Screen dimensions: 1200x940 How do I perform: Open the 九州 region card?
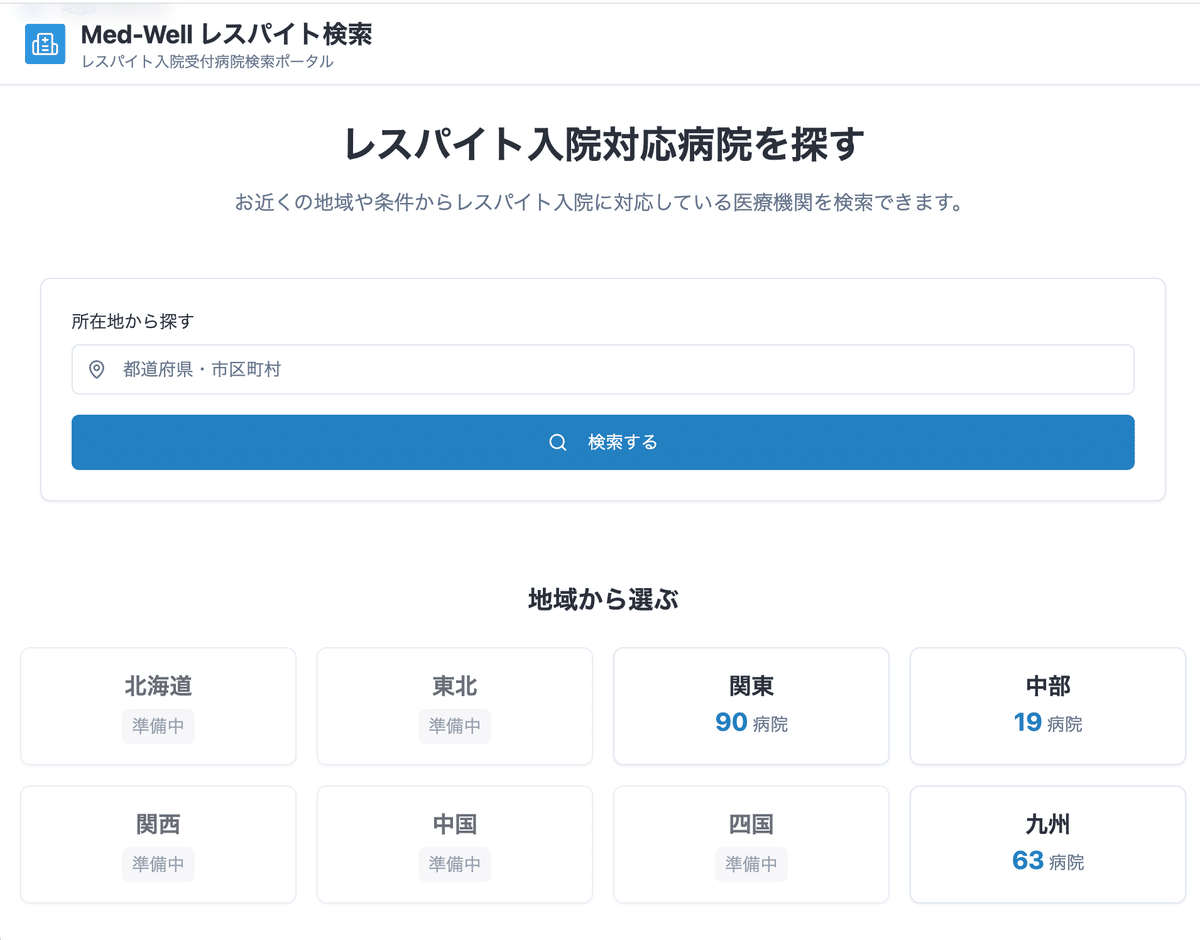[x=1048, y=844]
